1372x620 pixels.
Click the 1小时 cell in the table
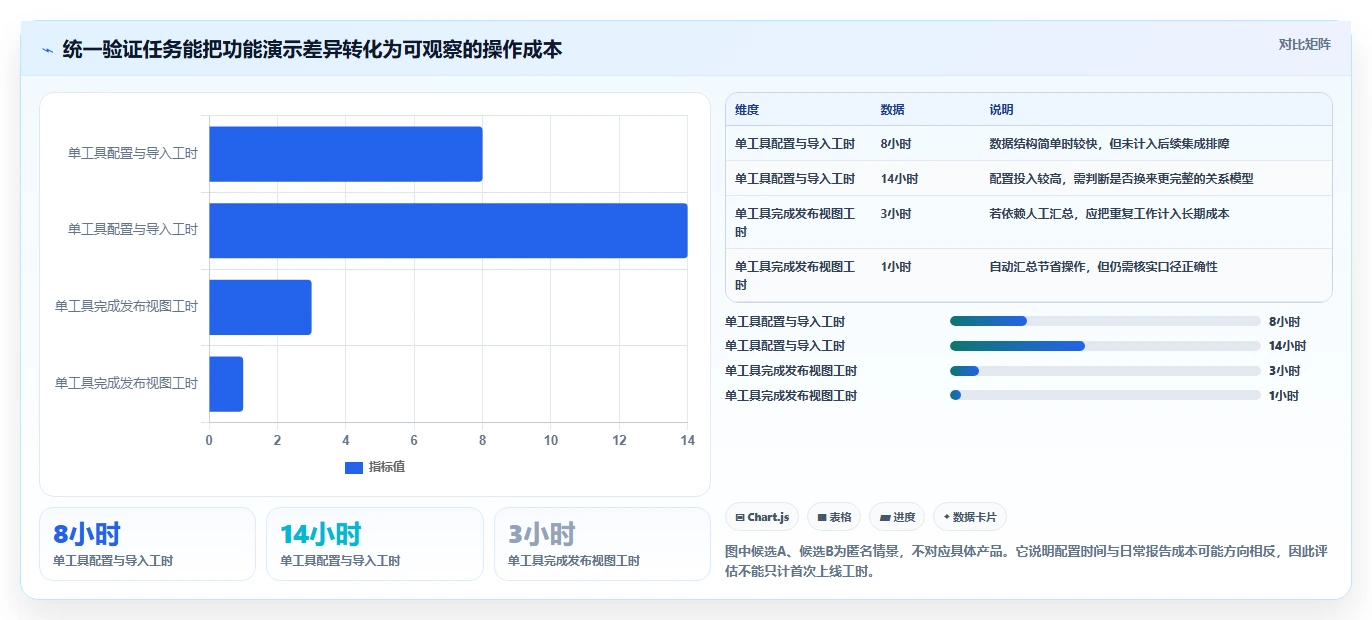(x=896, y=267)
